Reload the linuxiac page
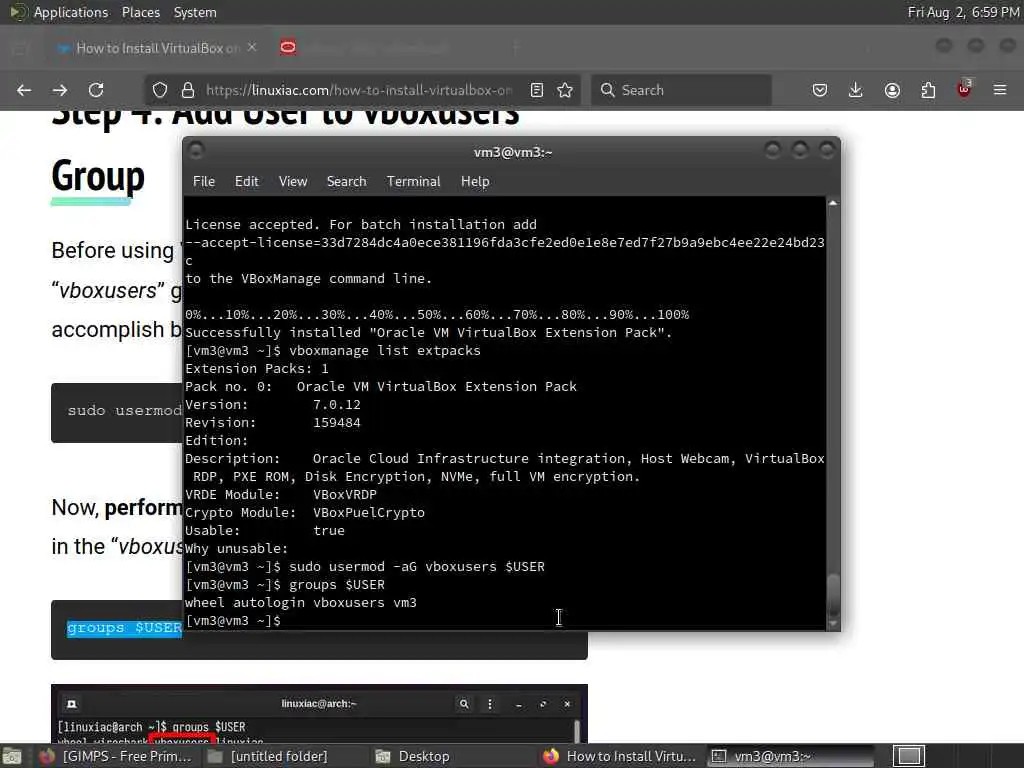This screenshot has width=1024, height=768. [96, 90]
